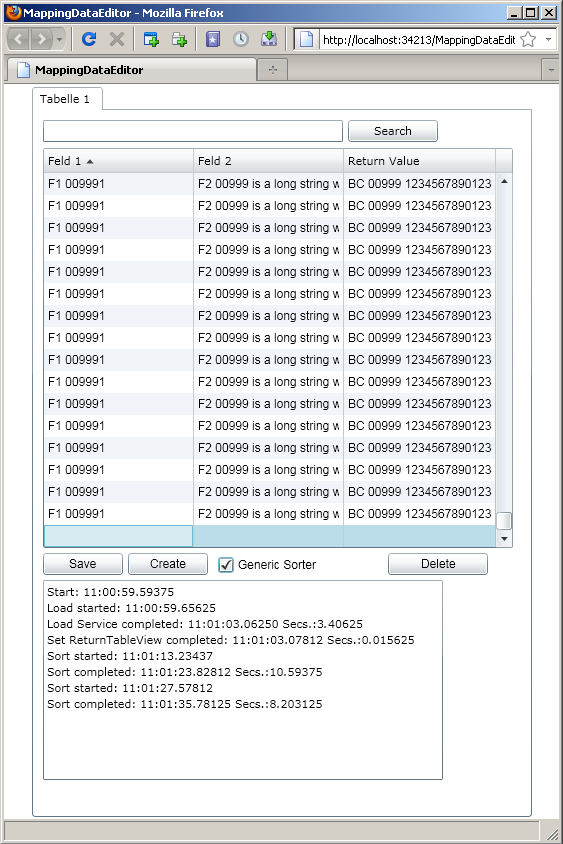563x844 pixels.
Task: Open a new window via toolbar icon
Action: 151,39
